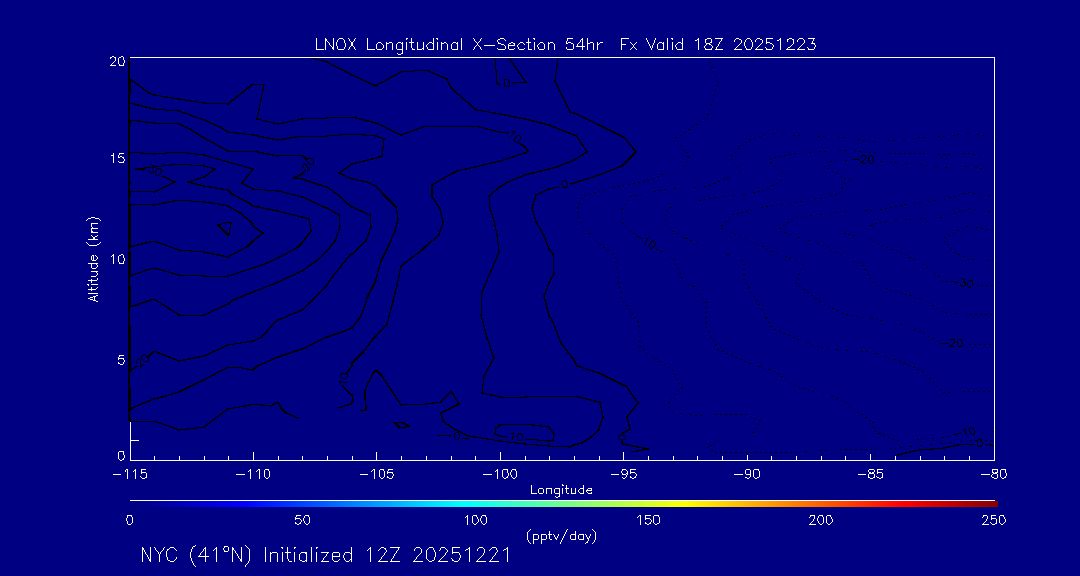Select the 250 label under the color bar
The image size is (1080, 576).
pos(993,520)
